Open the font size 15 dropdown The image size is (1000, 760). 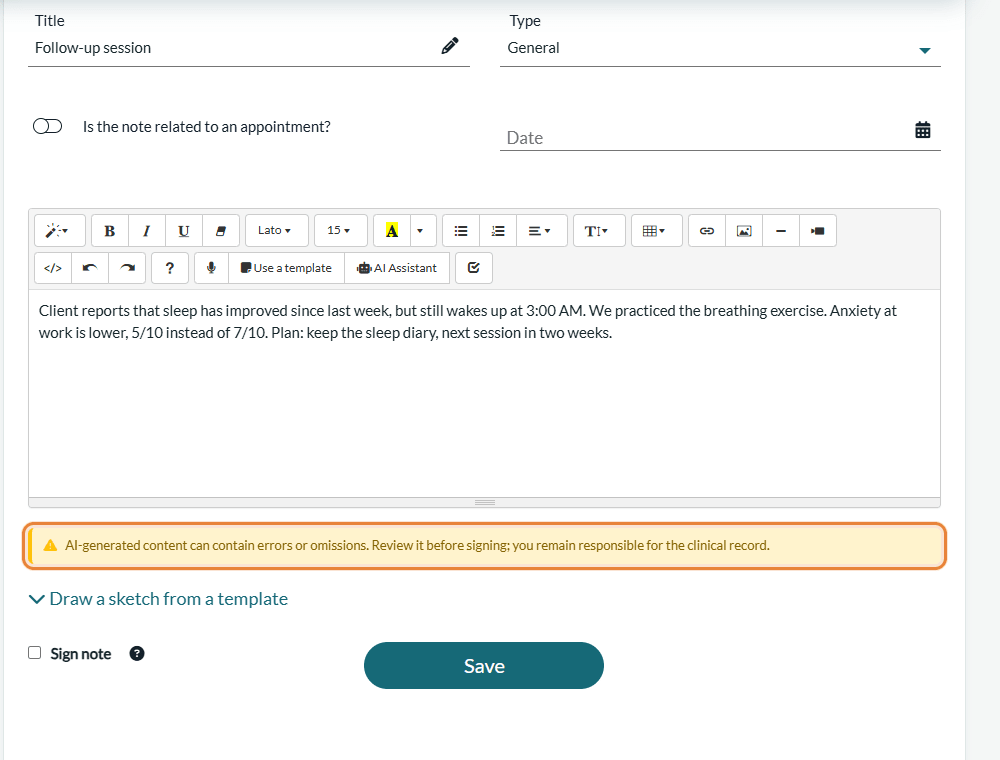[341, 231]
